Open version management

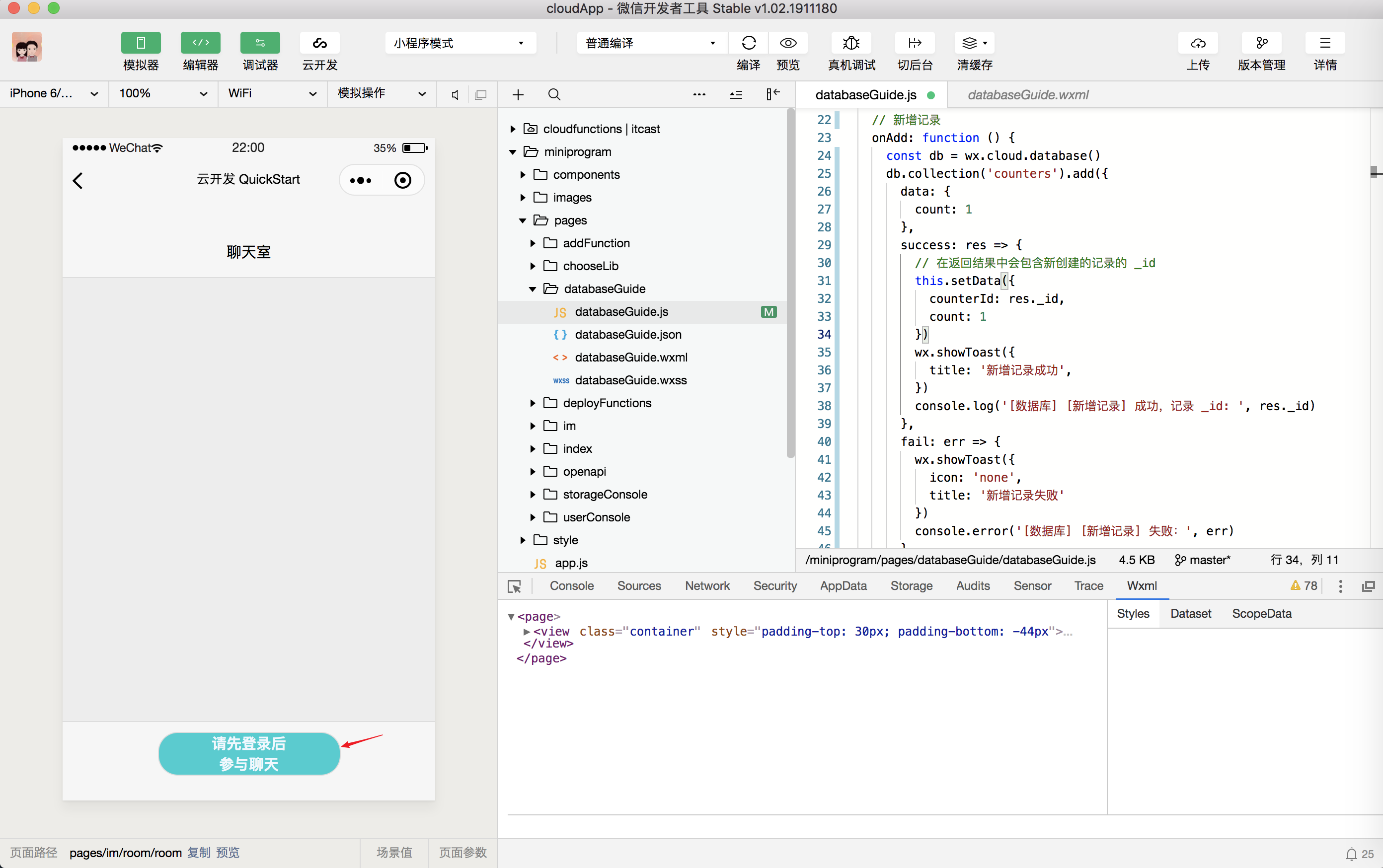pos(1262,43)
